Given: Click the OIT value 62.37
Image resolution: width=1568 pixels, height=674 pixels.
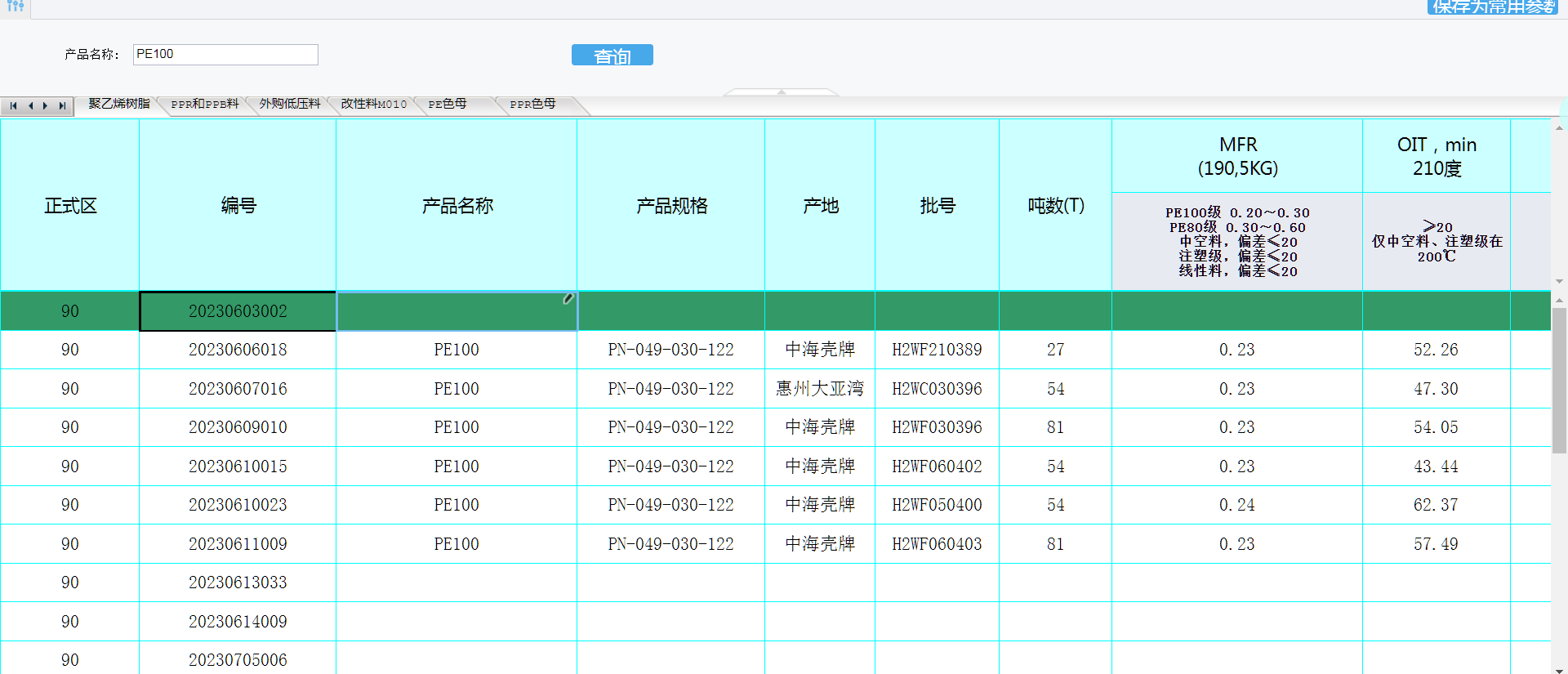Looking at the screenshot, I should (1437, 505).
